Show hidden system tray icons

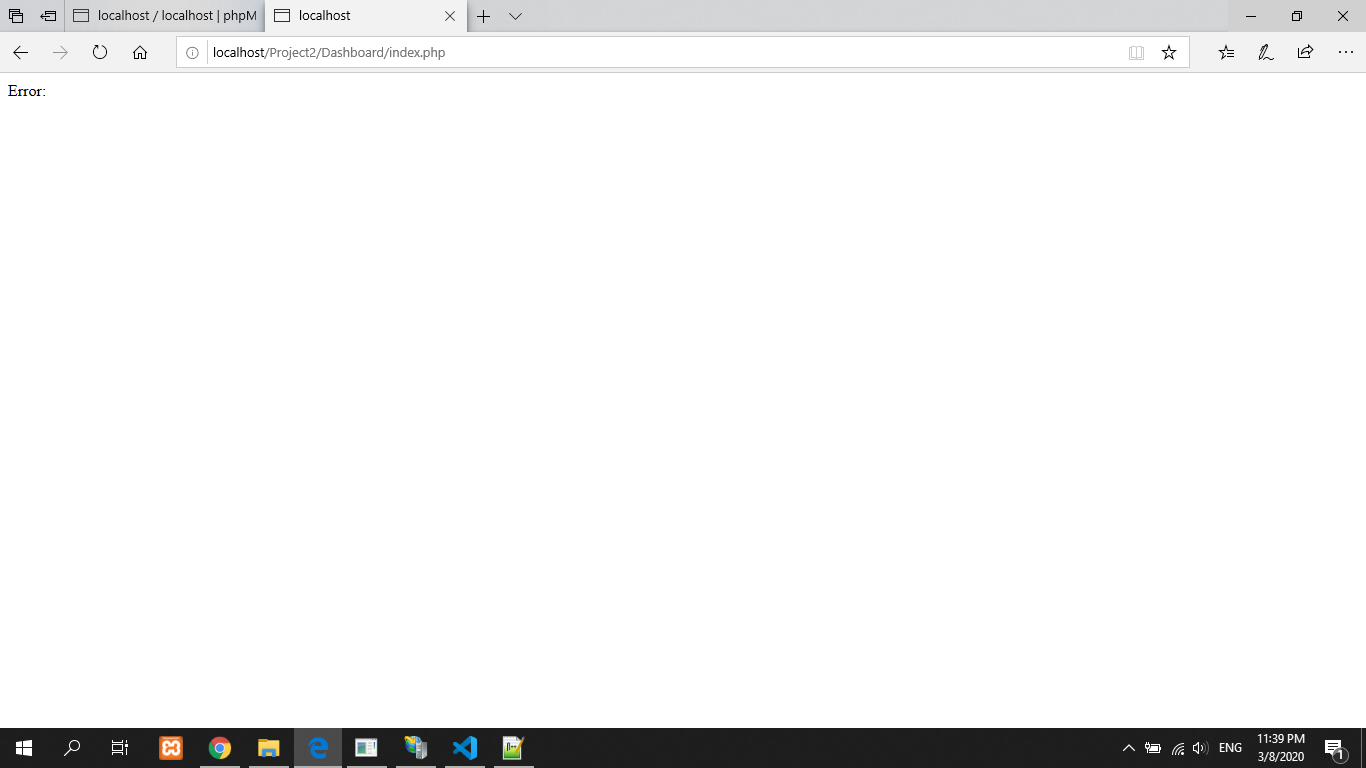[1129, 748]
